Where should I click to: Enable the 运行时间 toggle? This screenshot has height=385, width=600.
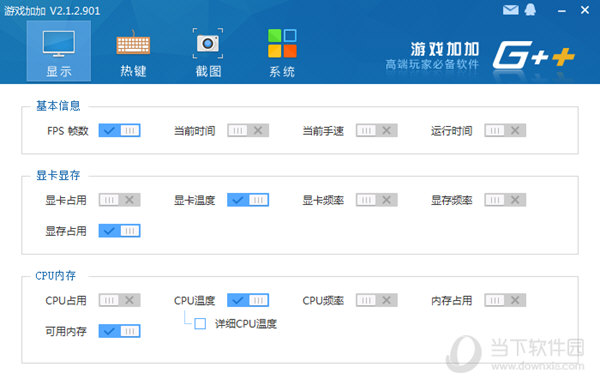505,131
